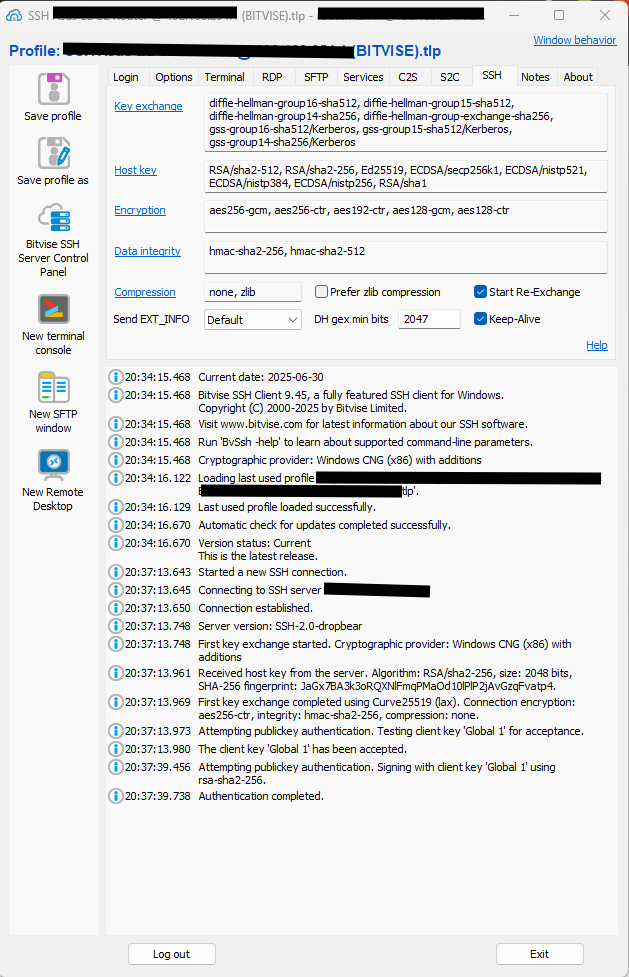Image resolution: width=629 pixels, height=977 pixels.
Task: Switch to the SFTP tab
Action: click(x=315, y=77)
